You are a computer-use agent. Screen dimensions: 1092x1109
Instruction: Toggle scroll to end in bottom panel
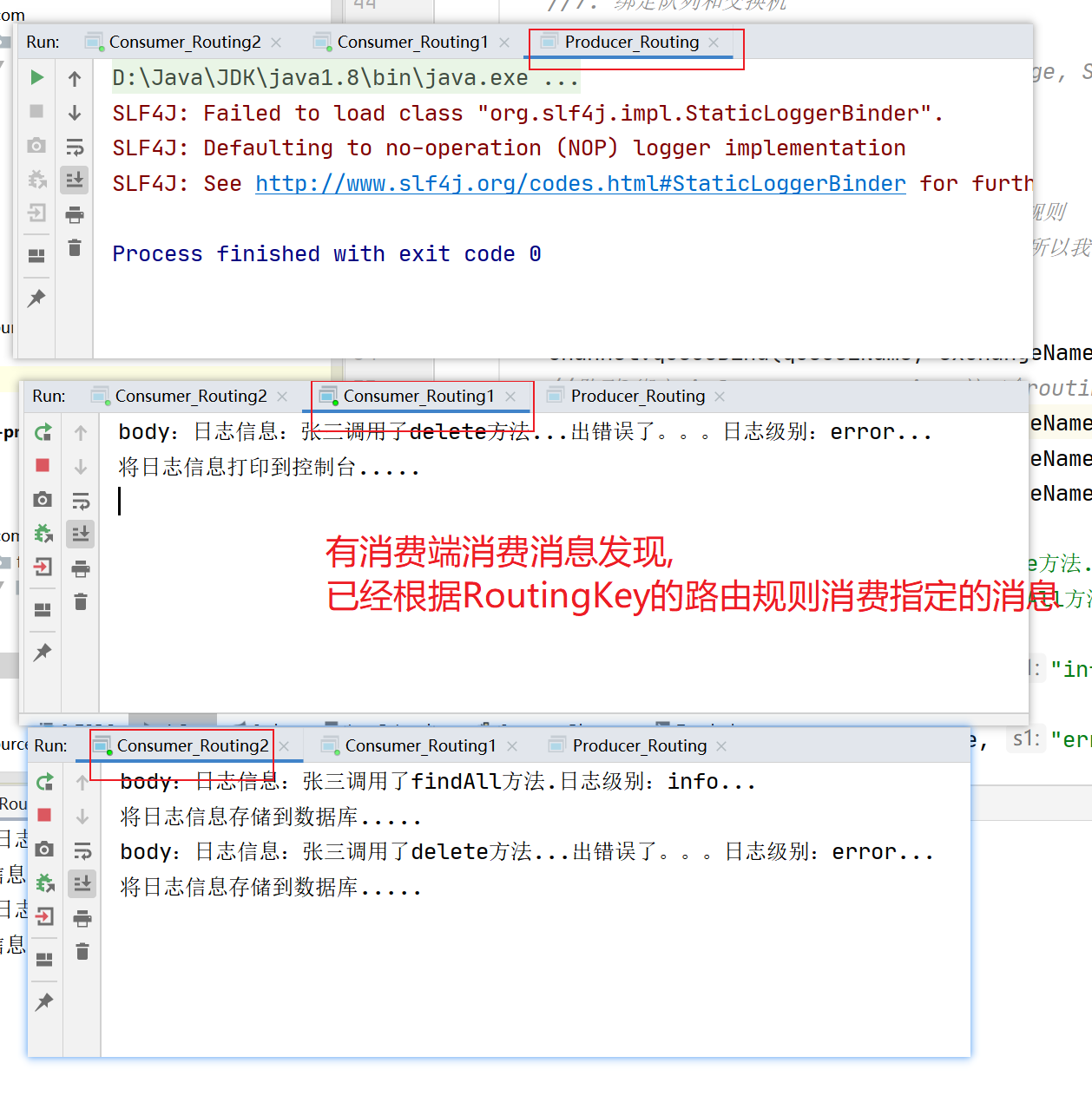pyautogui.click(x=82, y=883)
